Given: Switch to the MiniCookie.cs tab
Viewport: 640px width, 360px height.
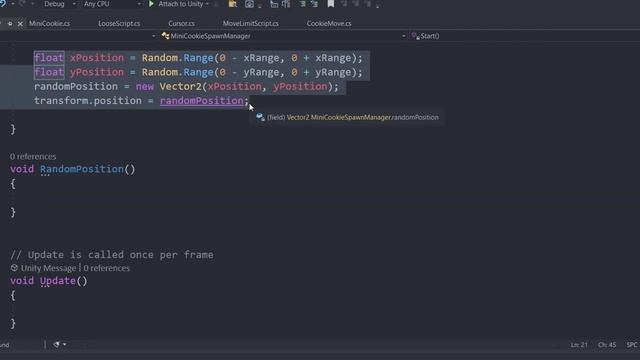Looking at the screenshot, I should (49, 23).
